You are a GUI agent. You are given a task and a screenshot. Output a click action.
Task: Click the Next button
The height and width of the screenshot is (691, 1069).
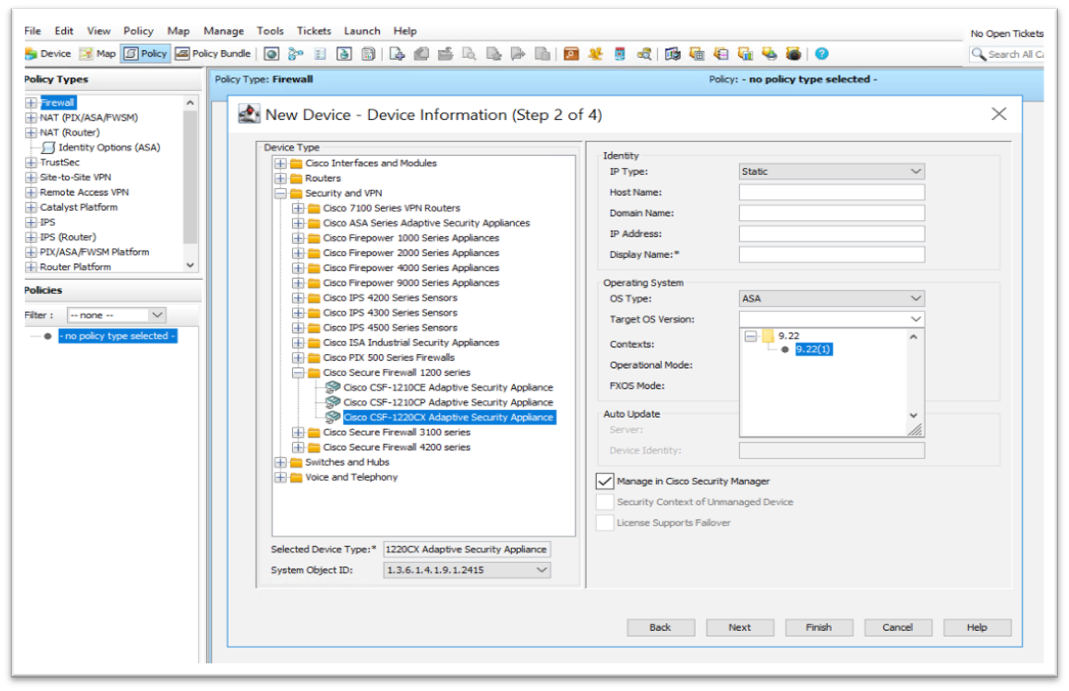tap(739, 627)
